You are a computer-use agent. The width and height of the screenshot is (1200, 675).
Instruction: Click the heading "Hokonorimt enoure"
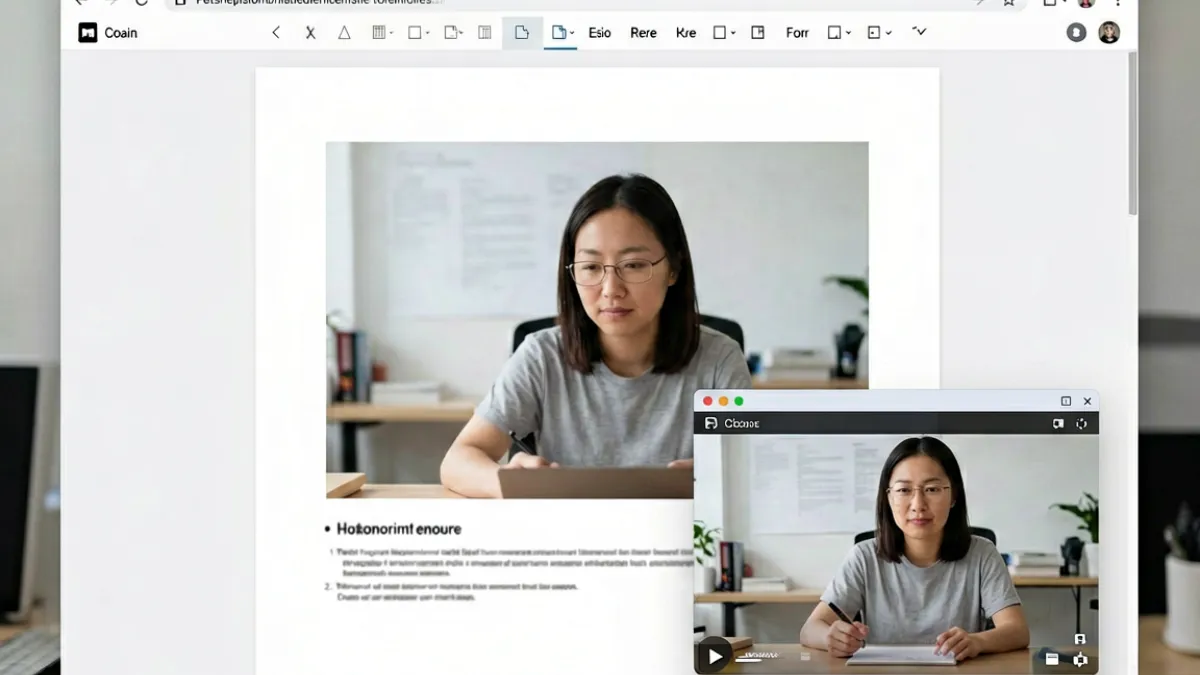click(399, 529)
